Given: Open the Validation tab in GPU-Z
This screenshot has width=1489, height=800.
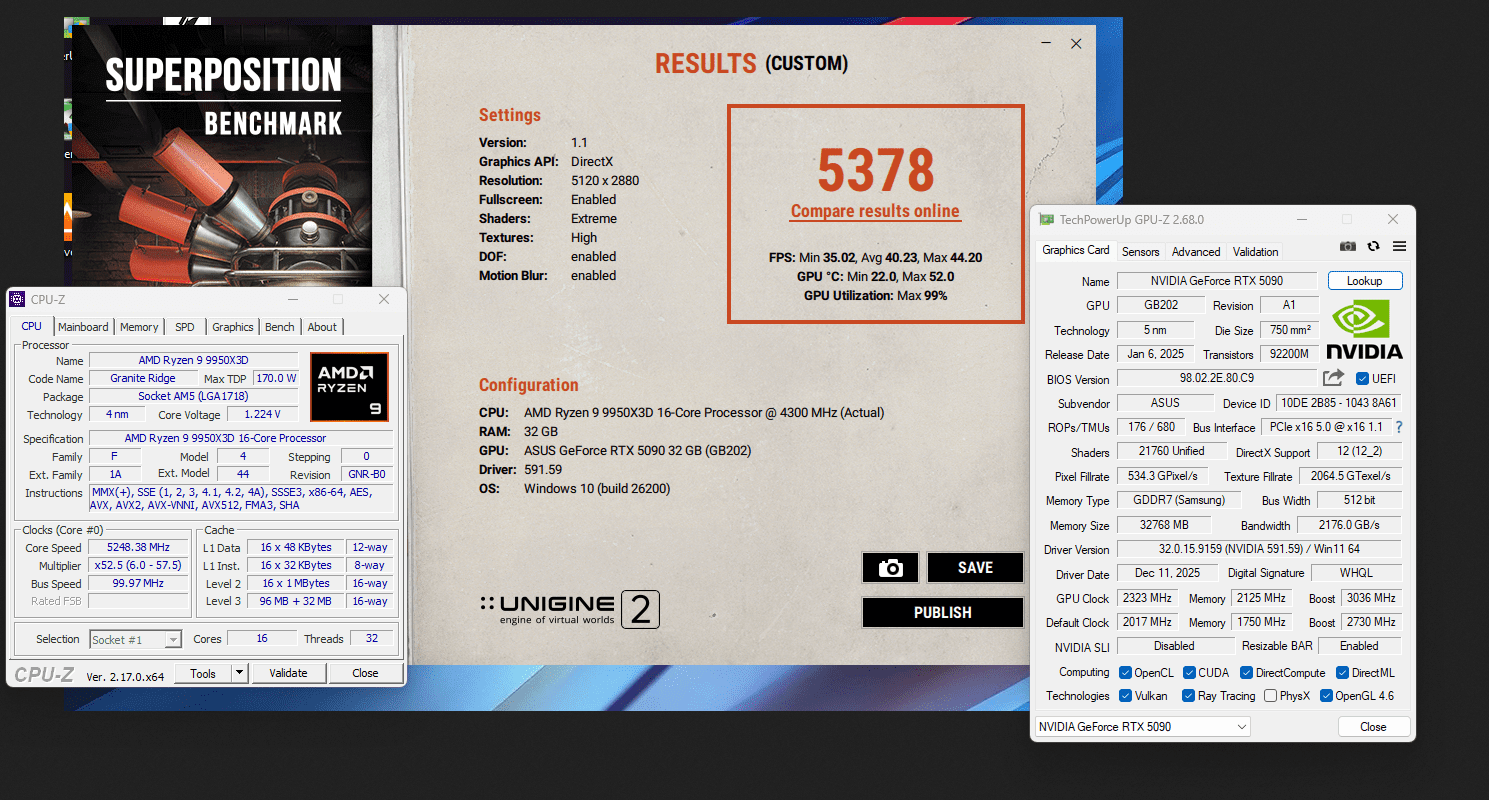Looking at the screenshot, I should [x=1255, y=252].
